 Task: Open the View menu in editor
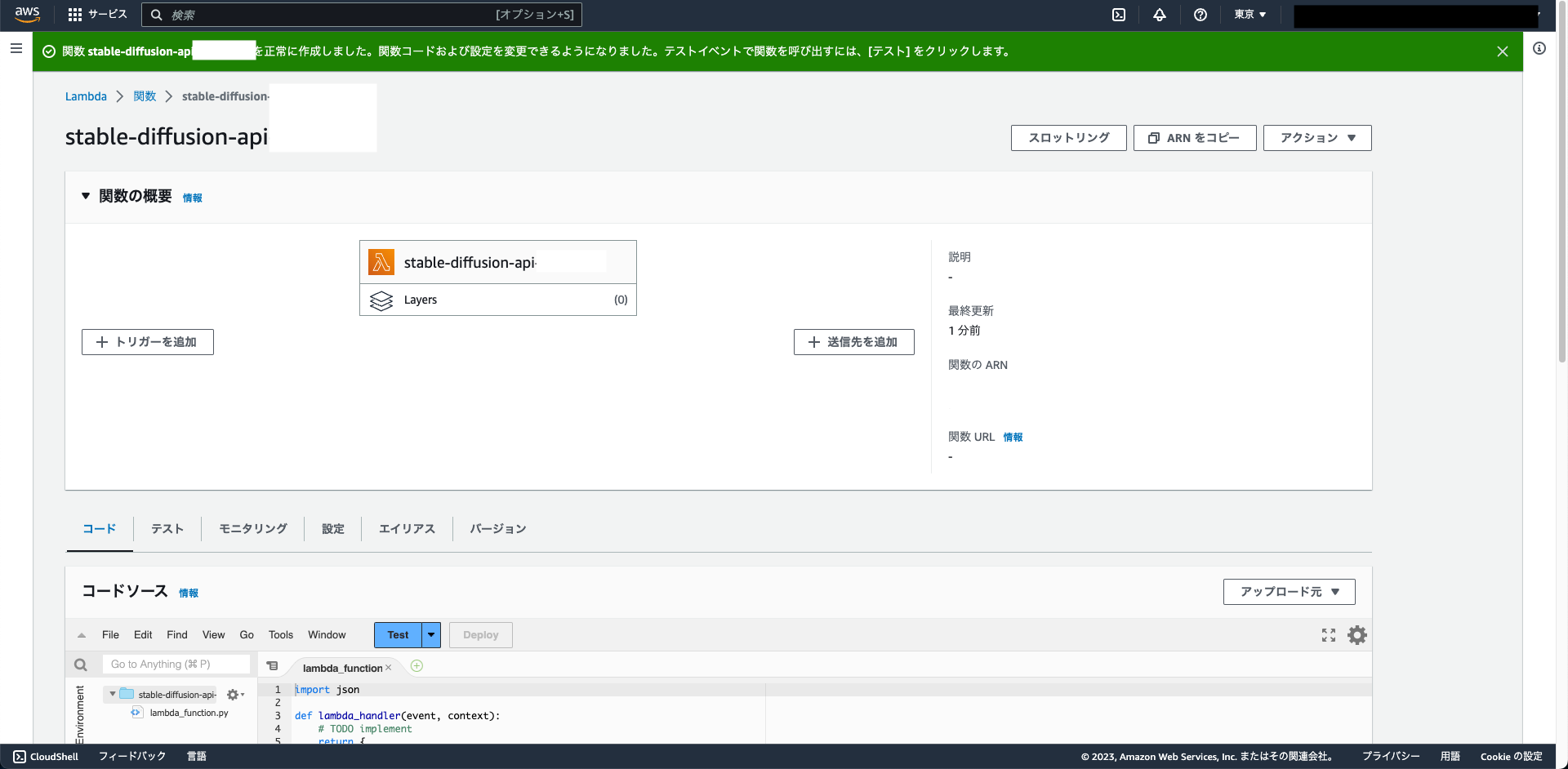click(x=214, y=635)
